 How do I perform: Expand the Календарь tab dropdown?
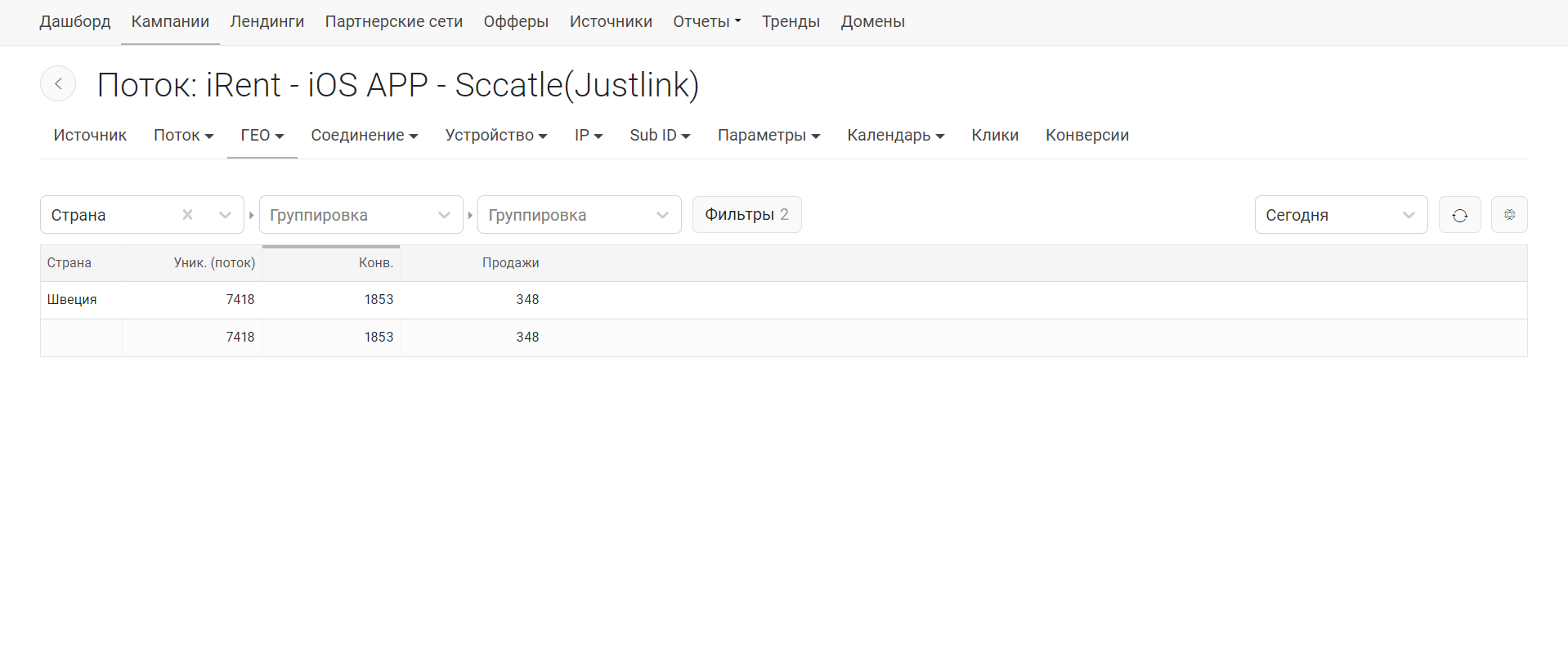click(x=895, y=135)
